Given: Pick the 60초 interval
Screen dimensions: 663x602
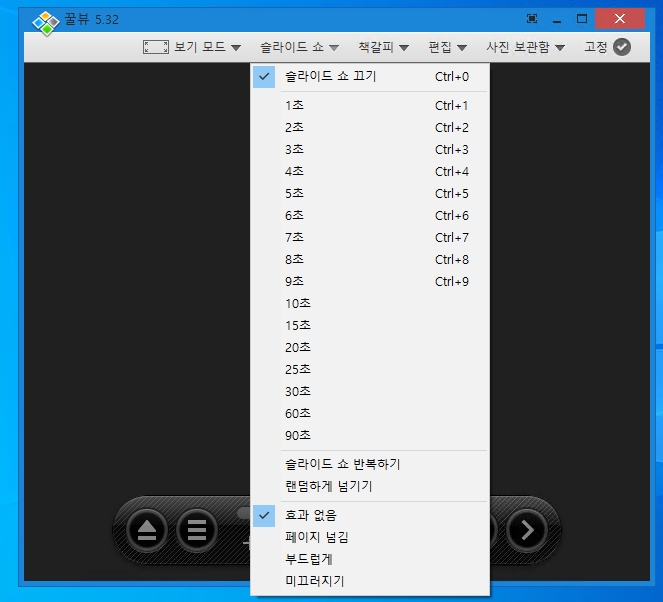Looking at the screenshot, I should click(370, 413).
